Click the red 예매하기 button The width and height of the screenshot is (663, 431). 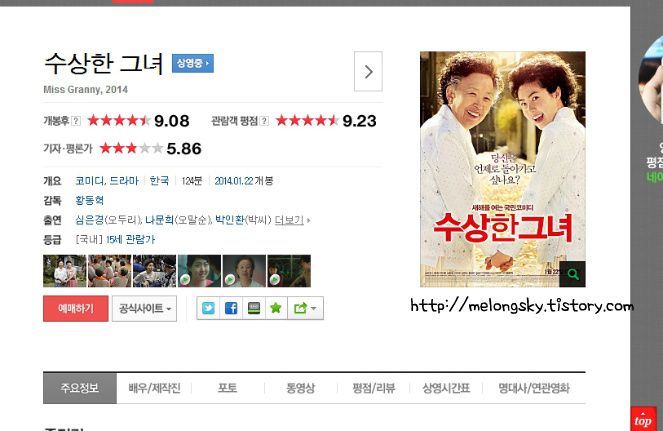[x=76, y=308]
